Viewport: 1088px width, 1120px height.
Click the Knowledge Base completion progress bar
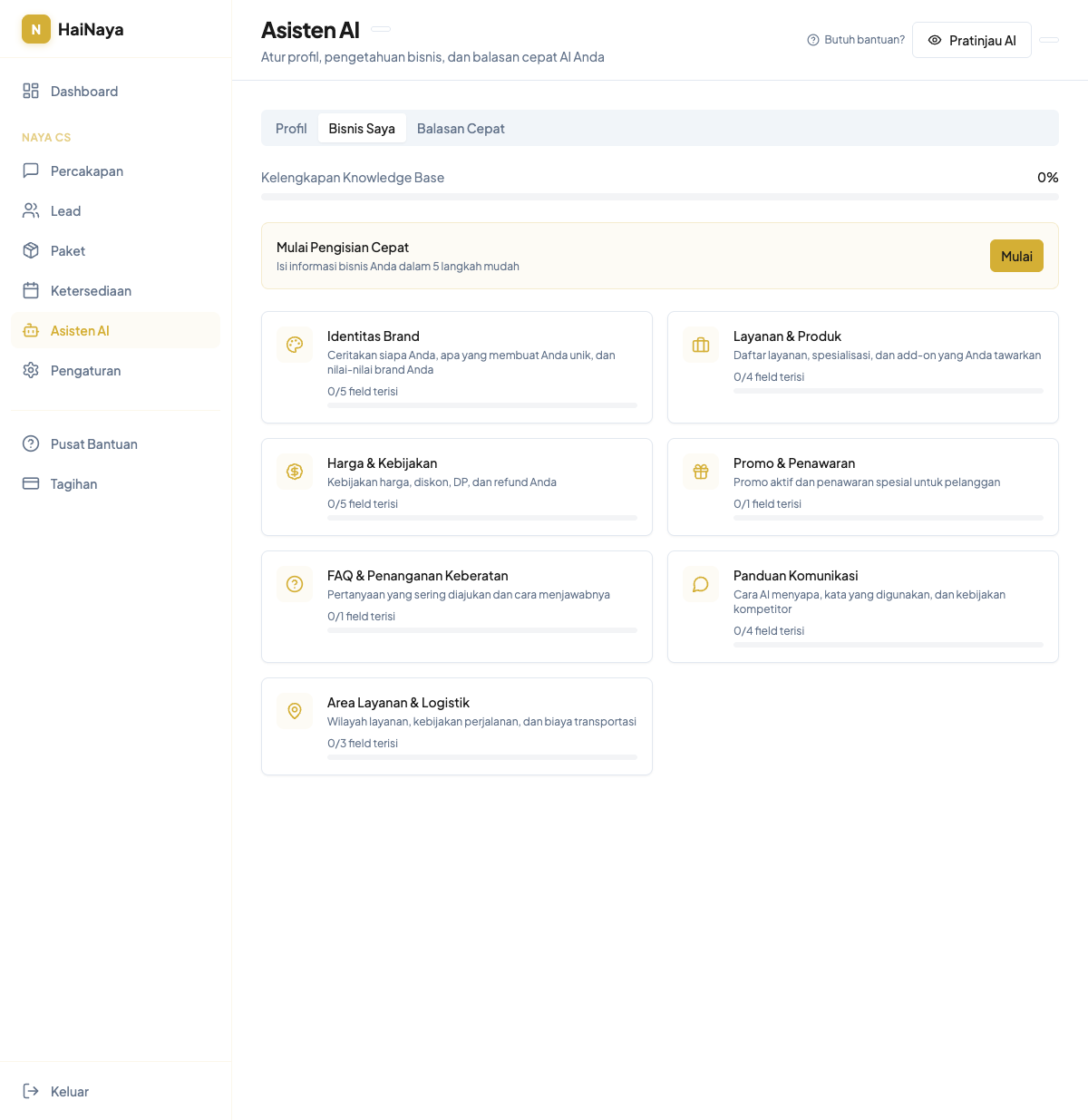(x=659, y=196)
